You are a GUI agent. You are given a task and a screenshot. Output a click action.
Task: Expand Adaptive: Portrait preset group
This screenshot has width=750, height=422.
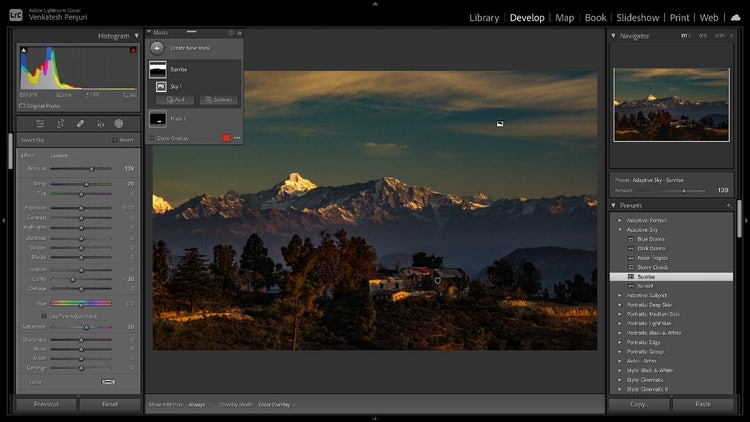coord(620,221)
